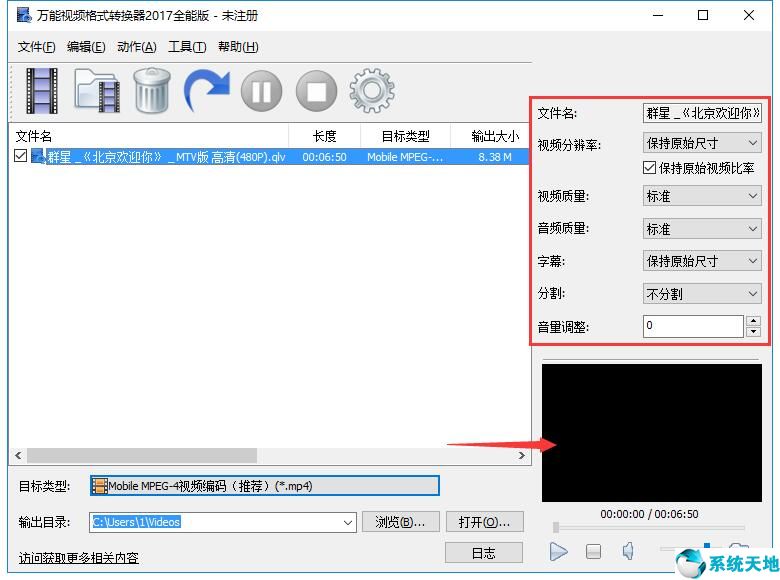The height and width of the screenshot is (580, 780).
Task: Click the blue arrow start conversion icon
Action: (x=206, y=91)
